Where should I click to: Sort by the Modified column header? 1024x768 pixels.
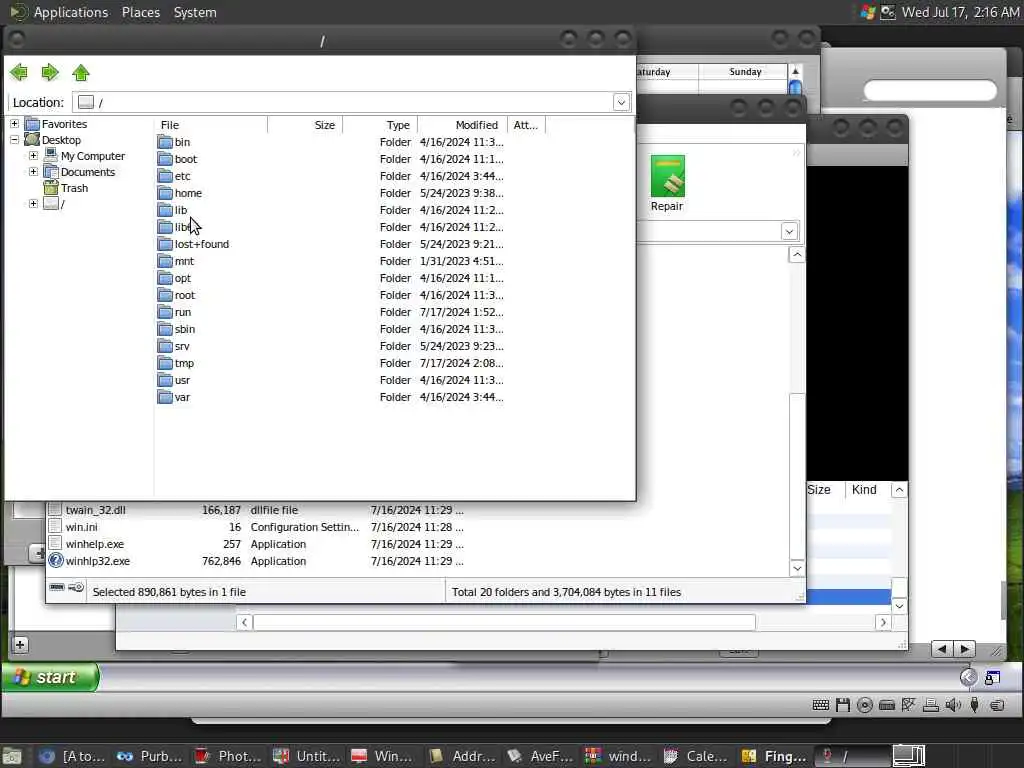pyautogui.click(x=462, y=125)
